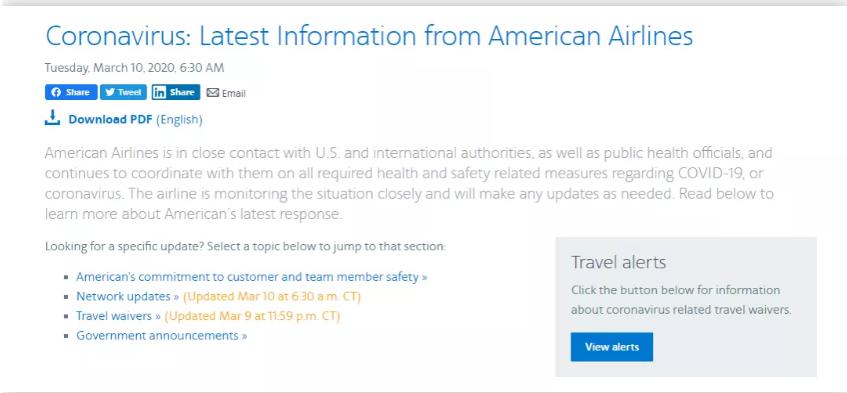Jump to American's commitment to safety section
Screen dimensions: 847x393
point(252,277)
